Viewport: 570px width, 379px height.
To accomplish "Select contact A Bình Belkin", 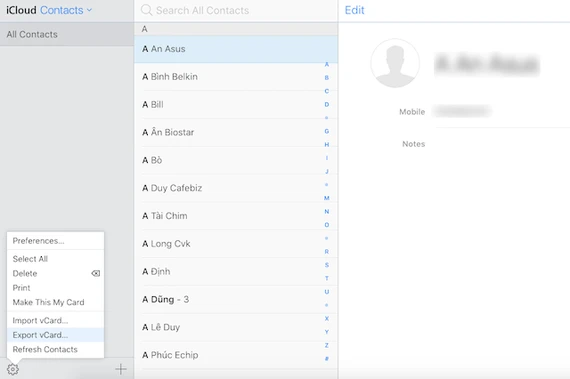I will pyautogui.click(x=236, y=77).
